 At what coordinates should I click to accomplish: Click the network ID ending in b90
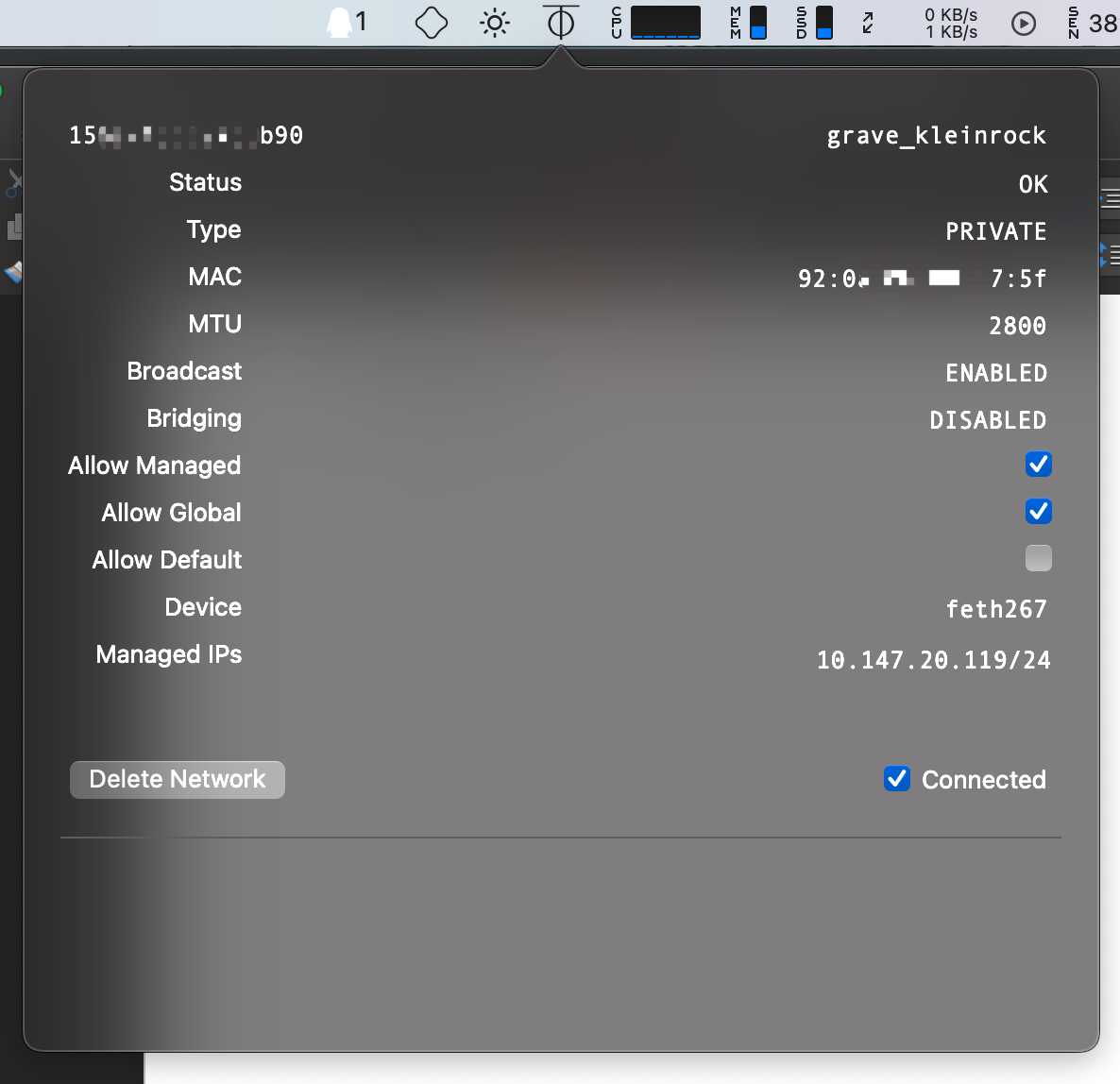point(186,136)
